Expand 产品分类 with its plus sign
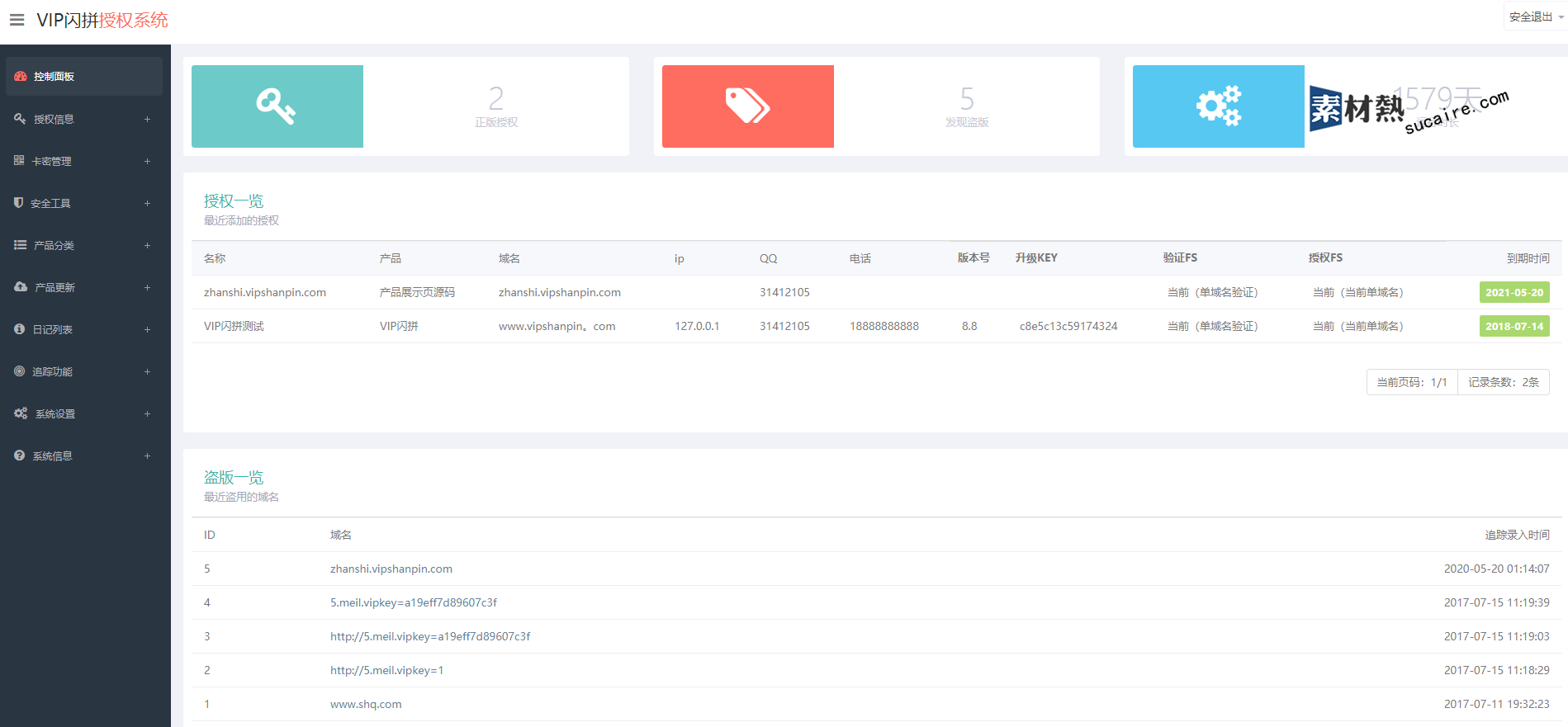This screenshot has width=1568, height=727. click(x=147, y=245)
